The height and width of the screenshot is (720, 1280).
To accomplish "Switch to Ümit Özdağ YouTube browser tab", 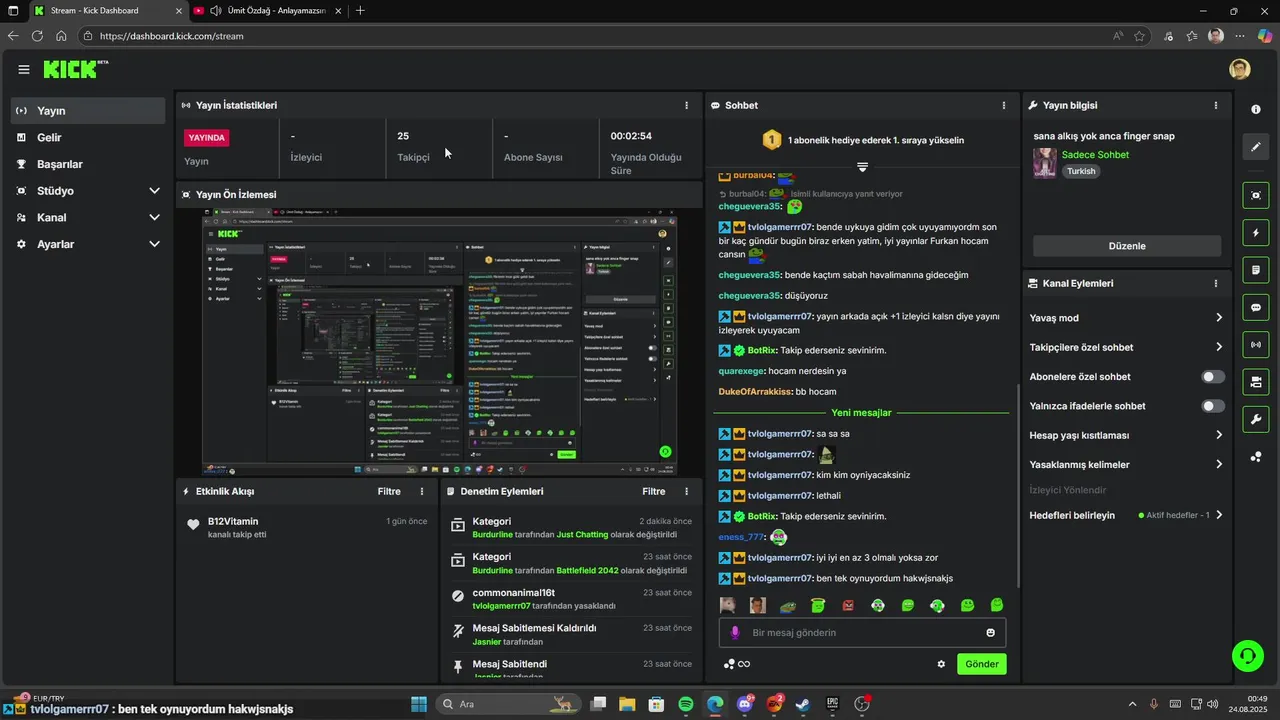I will click(x=270, y=11).
